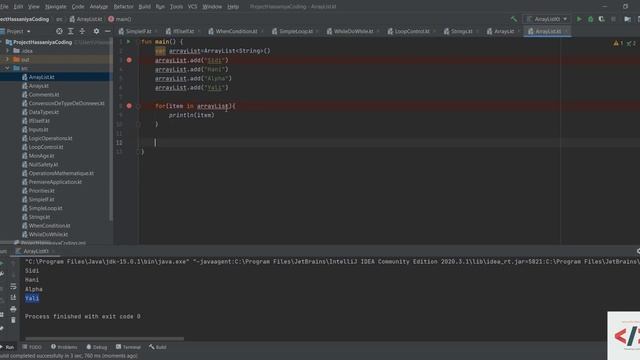The height and width of the screenshot is (360, 640).
Task: Click Select Opened File target icon in Project panel
Action: [59, 31]
